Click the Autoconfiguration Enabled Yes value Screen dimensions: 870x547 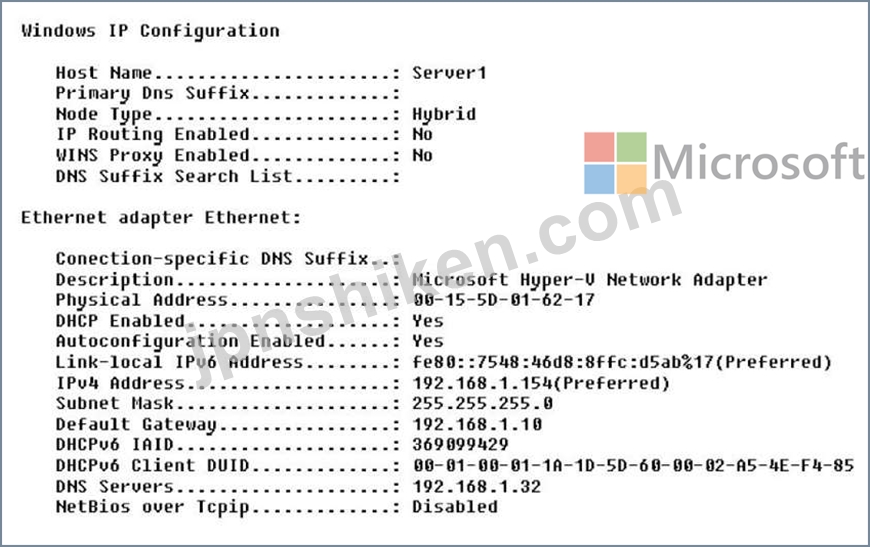pos(428,341)
